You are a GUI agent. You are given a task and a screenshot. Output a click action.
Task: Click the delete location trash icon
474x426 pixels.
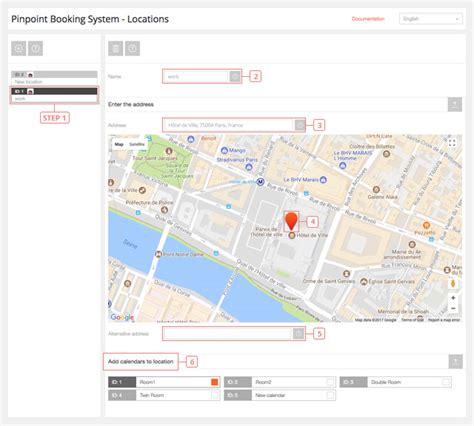[x=116, y=49]
